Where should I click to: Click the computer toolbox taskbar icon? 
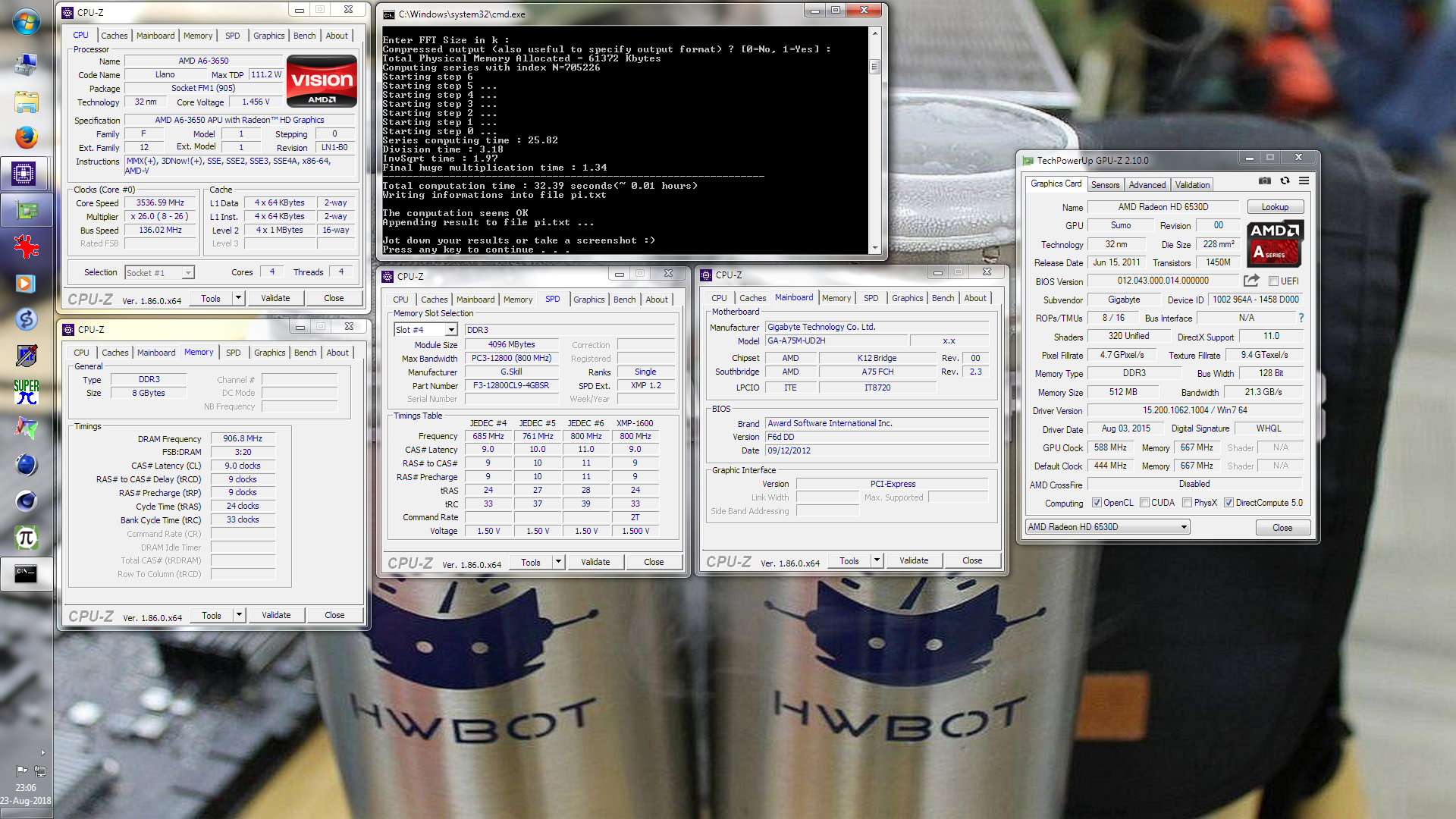(25, 65)
